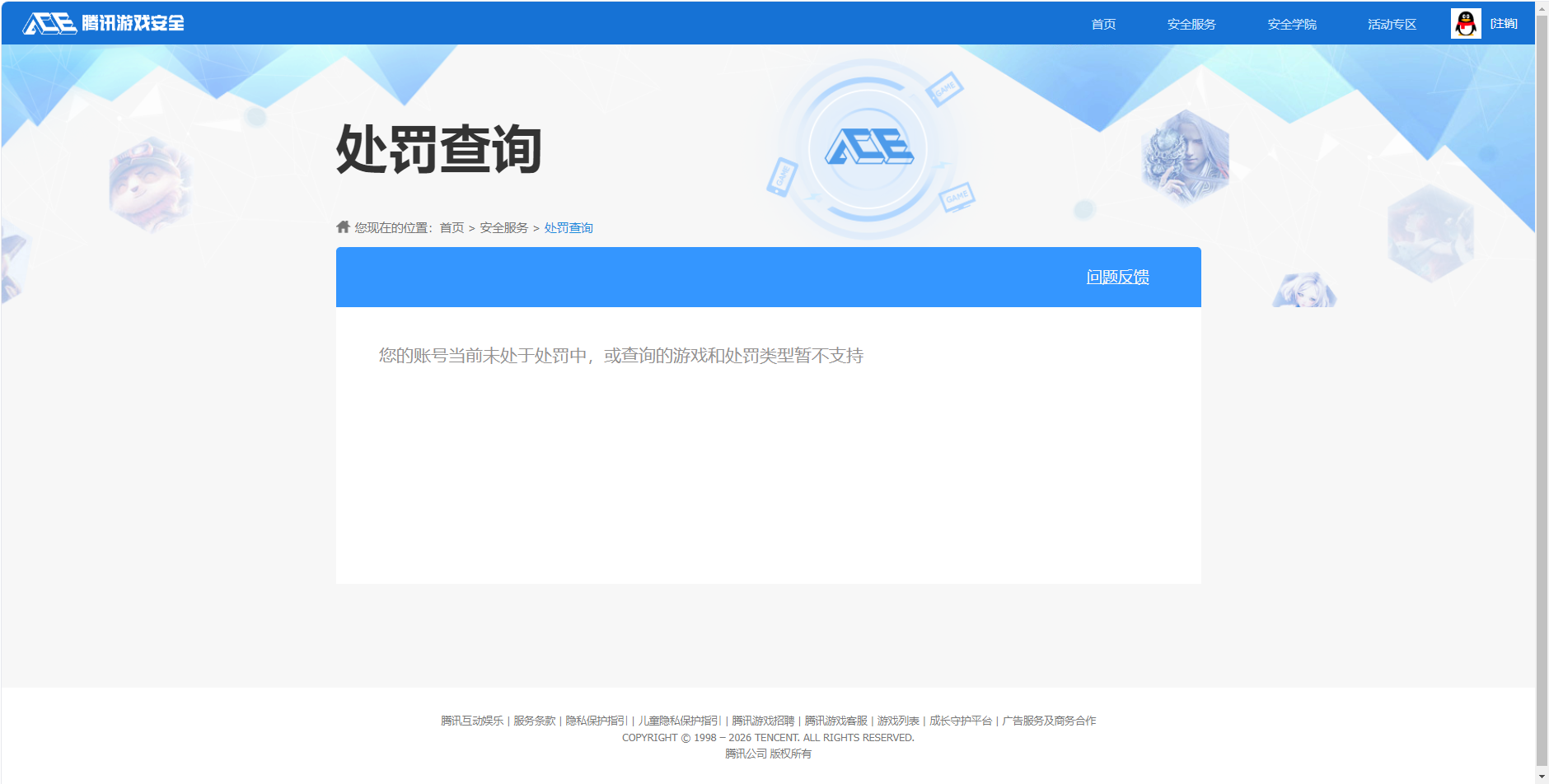1549x784 pixels.
Task: Open the 活动专区 navigation menu
Action: tap(1390, 24)
